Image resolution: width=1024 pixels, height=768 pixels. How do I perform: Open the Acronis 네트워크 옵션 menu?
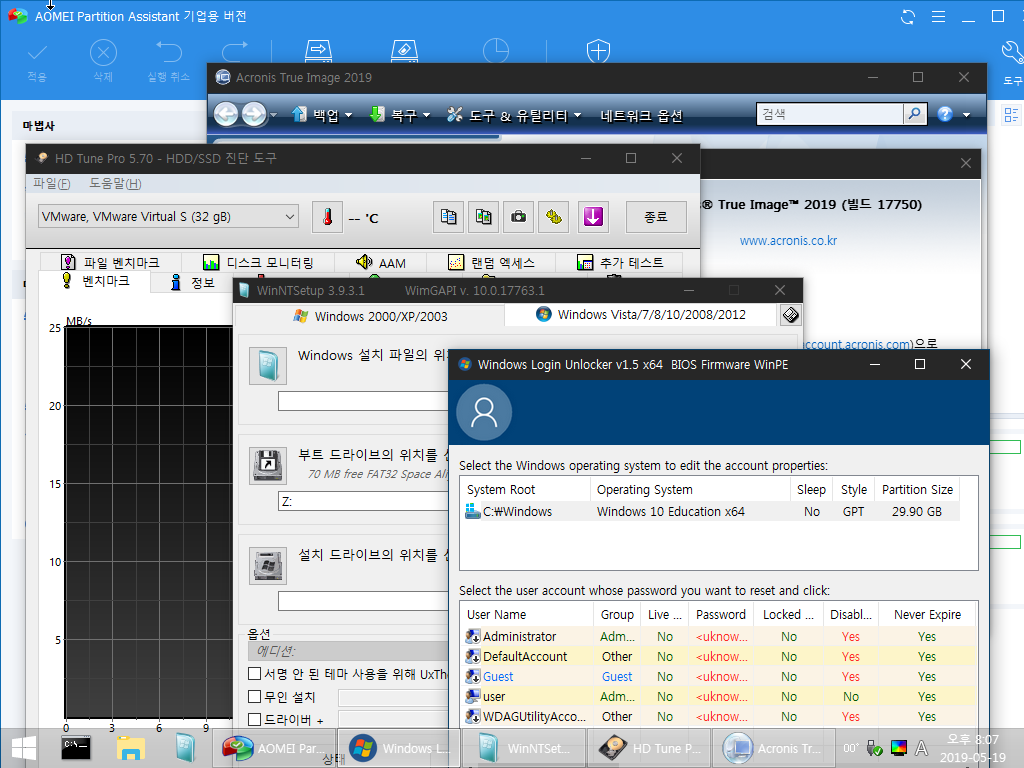(x=641, y=116)
